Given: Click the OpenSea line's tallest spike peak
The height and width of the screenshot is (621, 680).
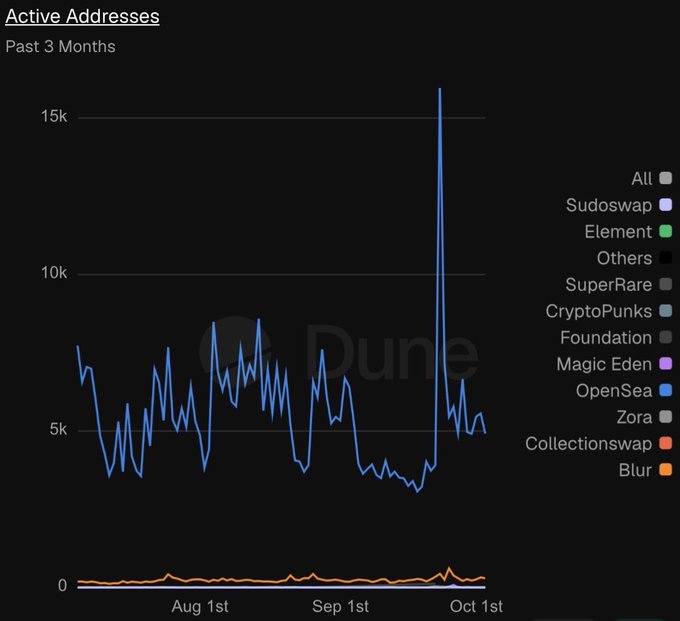Looking at the screenshot, I should (x=440, y=89).
